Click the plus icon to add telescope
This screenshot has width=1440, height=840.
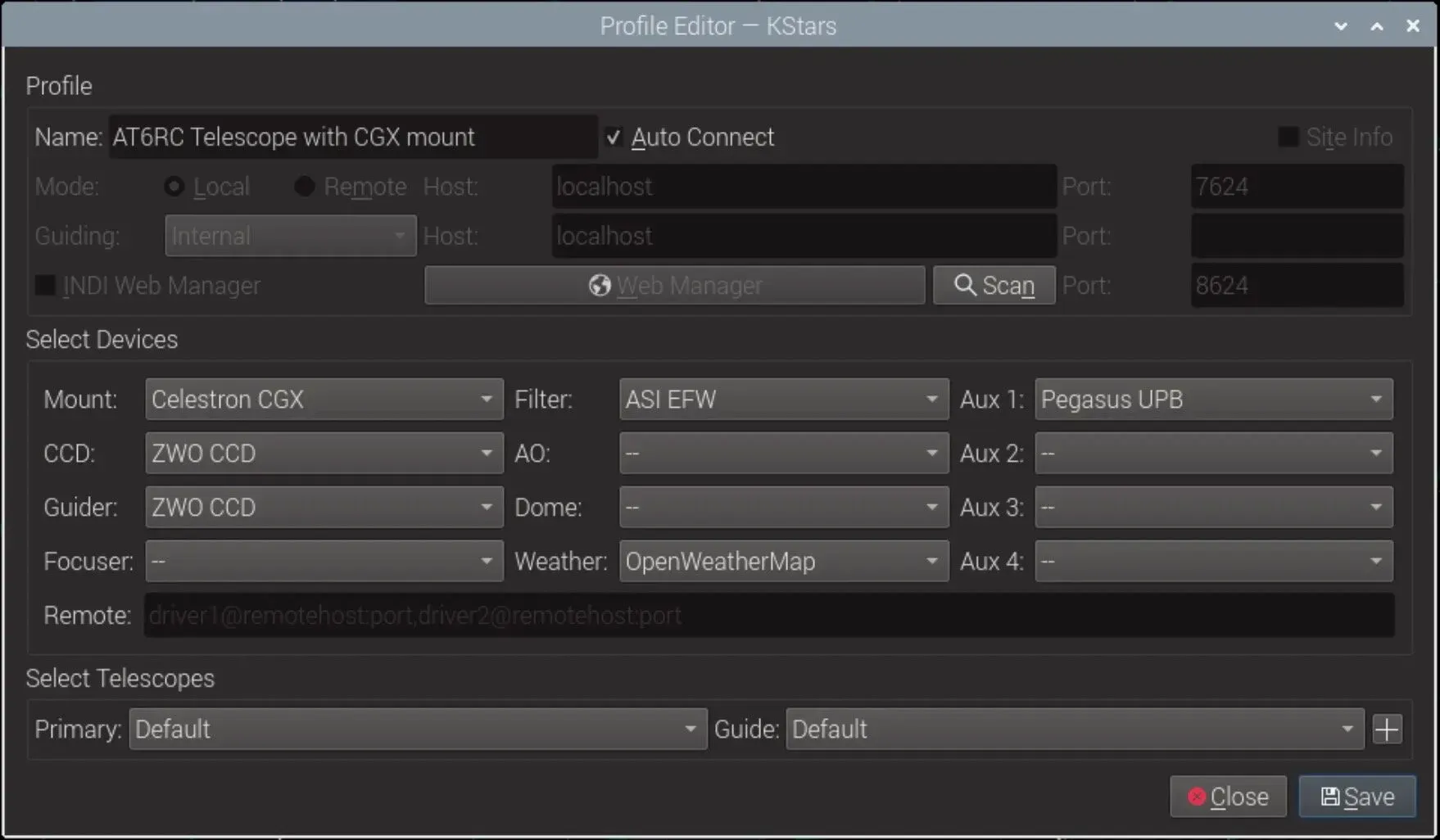(x=1387, y=729)
